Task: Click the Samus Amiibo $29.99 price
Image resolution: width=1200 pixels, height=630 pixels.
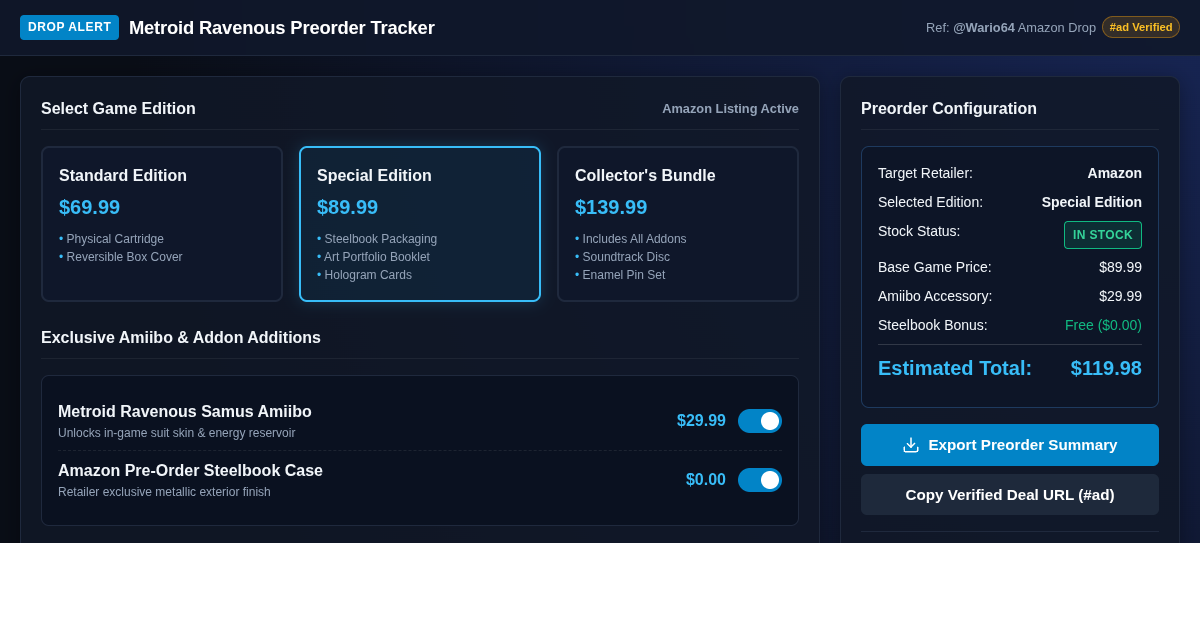Action: (701, 421)
